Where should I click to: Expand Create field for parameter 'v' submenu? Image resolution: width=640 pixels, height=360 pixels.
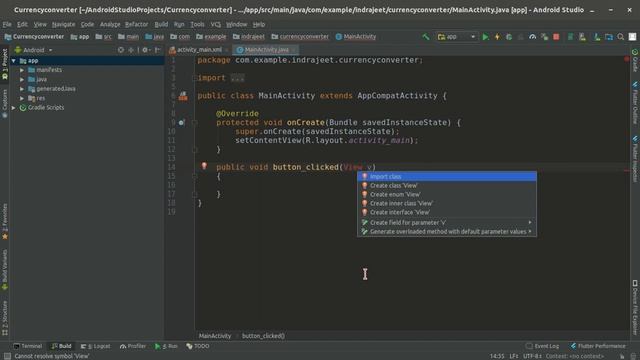pos(447,222)
